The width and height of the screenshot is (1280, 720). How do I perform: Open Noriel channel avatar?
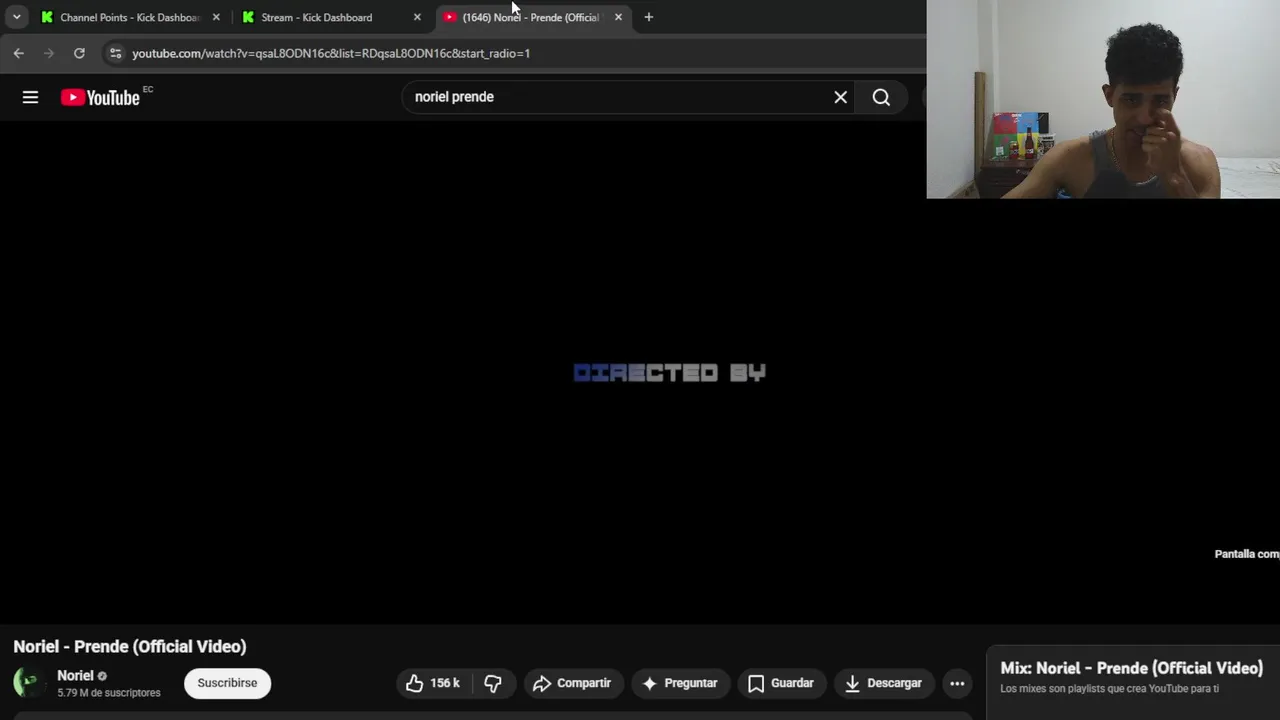pos(29,683)
